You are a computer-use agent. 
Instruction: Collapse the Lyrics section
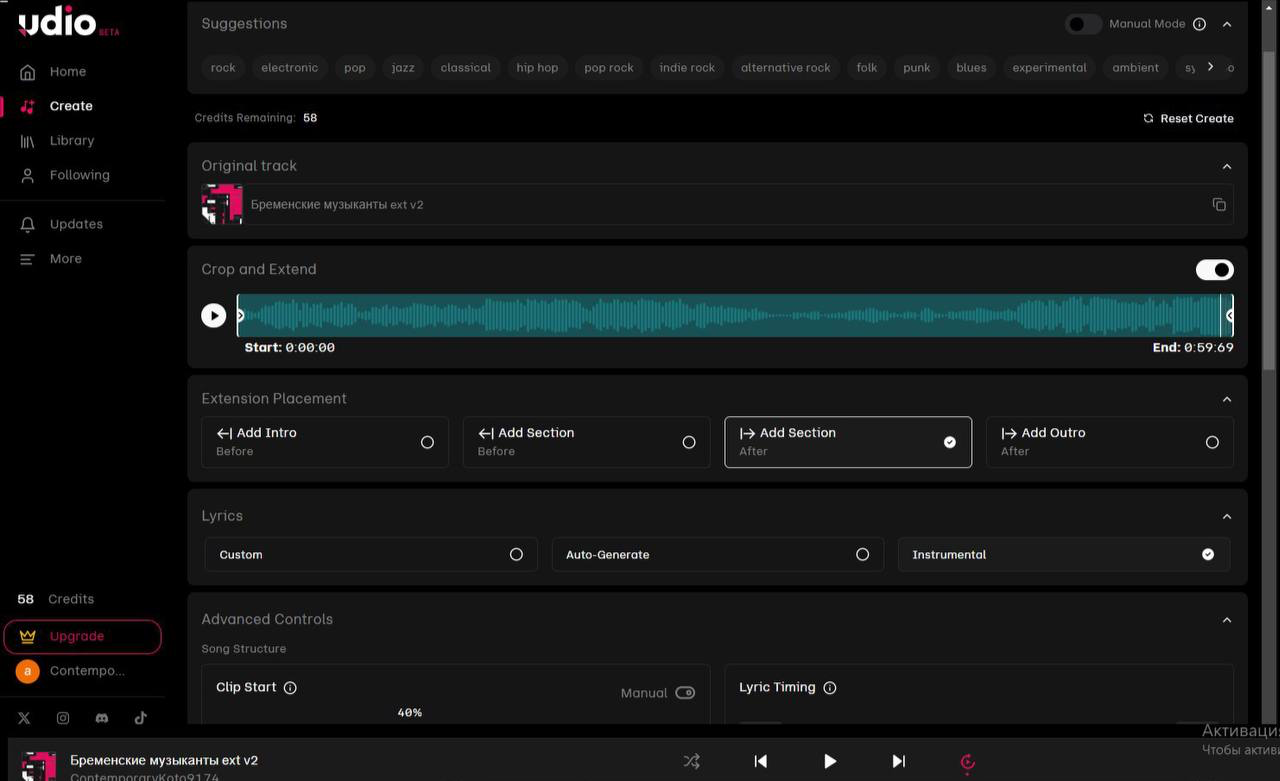(x=1227, y=516)
